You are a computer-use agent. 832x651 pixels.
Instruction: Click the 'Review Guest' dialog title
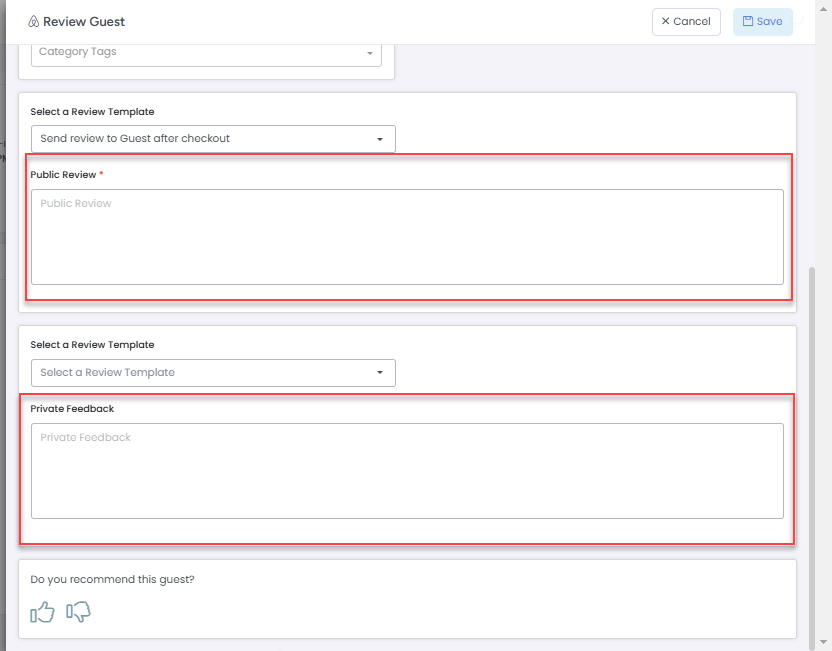(84, 22)
